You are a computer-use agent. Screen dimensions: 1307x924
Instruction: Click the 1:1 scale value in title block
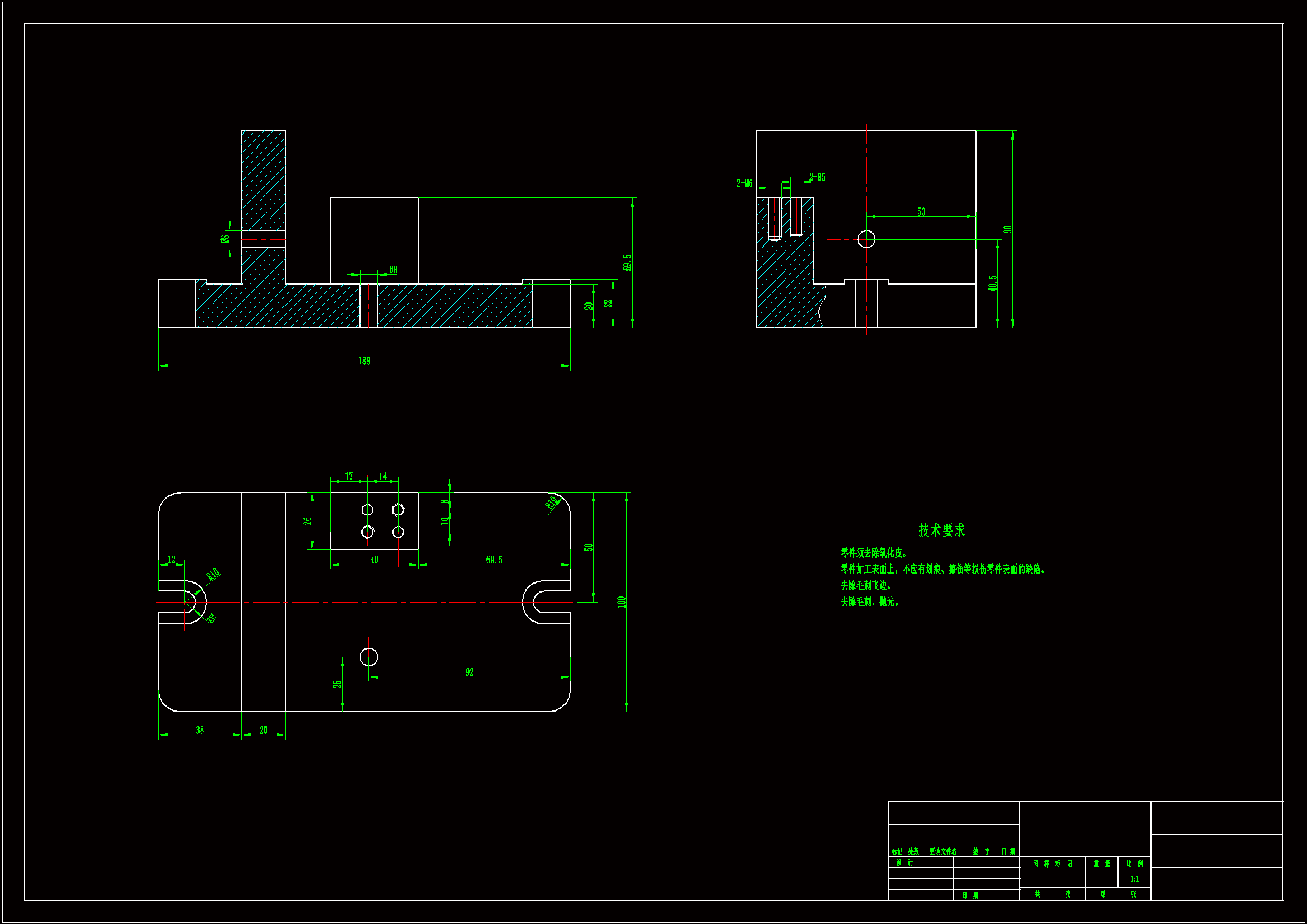1134,879
